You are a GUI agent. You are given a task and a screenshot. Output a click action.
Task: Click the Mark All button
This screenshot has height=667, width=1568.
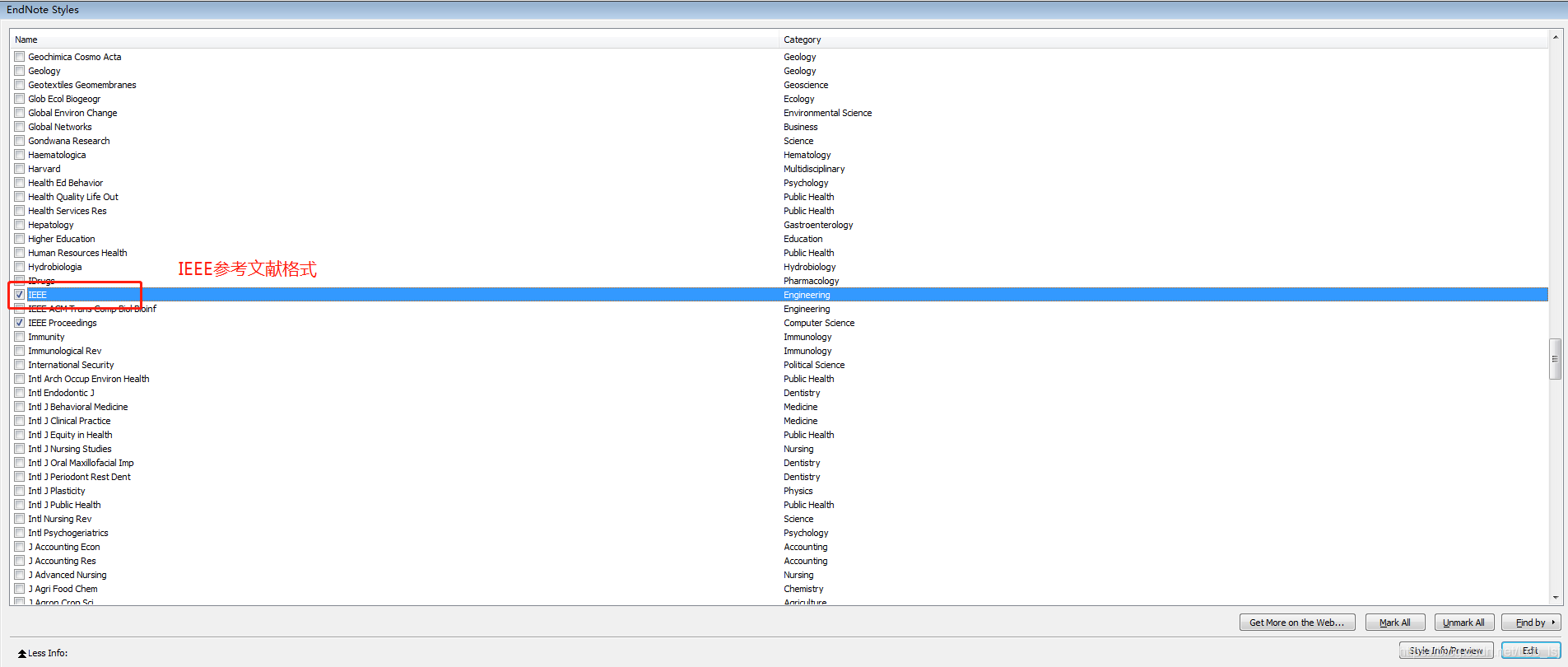[x=1395, y=623]
